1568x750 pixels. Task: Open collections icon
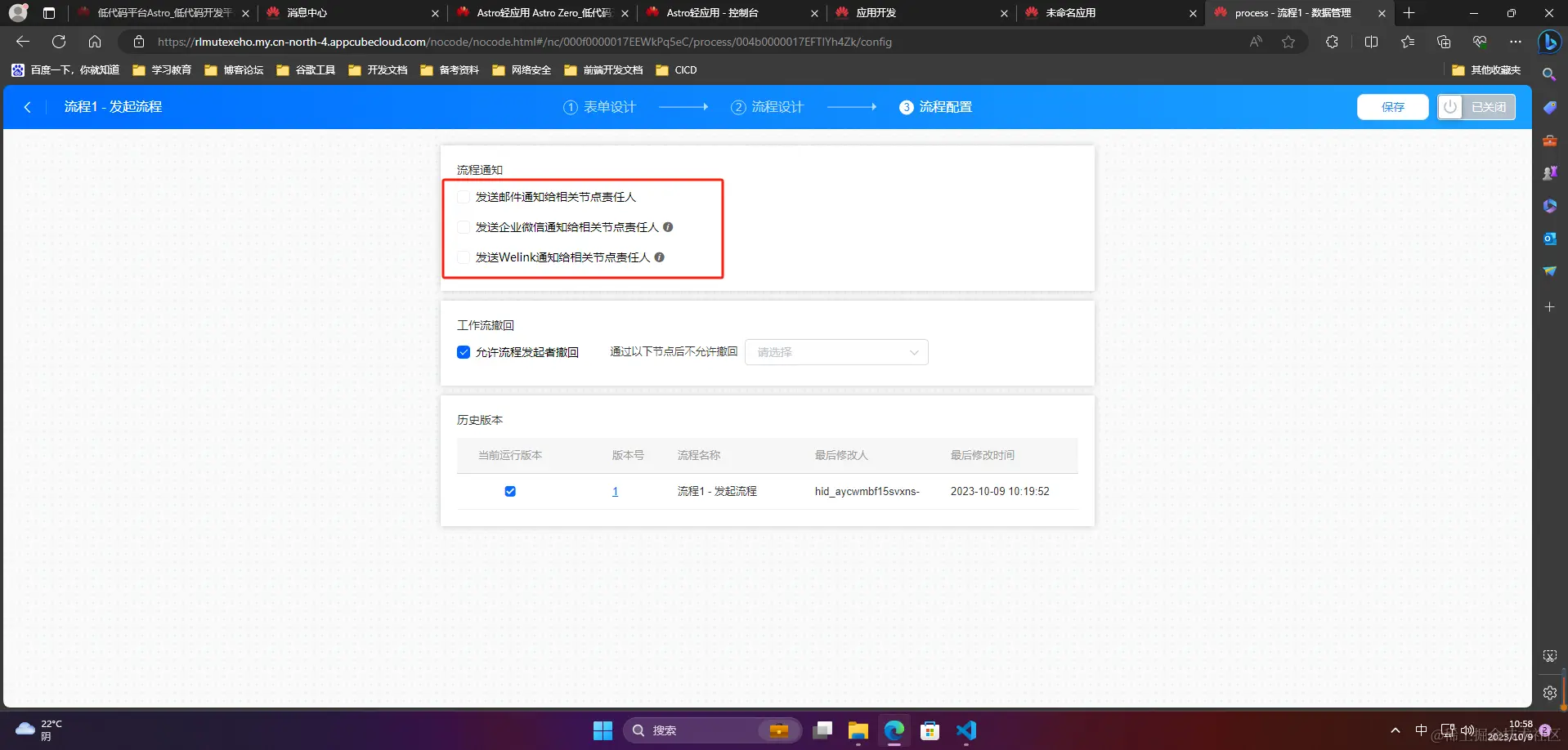coord(1444,42)
